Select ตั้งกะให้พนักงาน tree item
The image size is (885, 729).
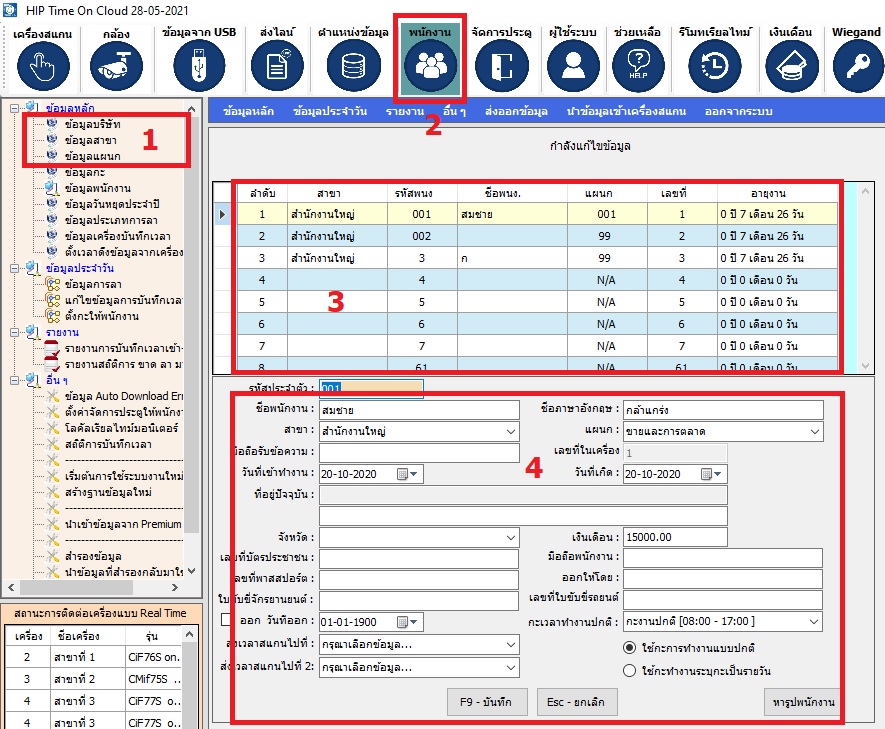coord(102,316)
